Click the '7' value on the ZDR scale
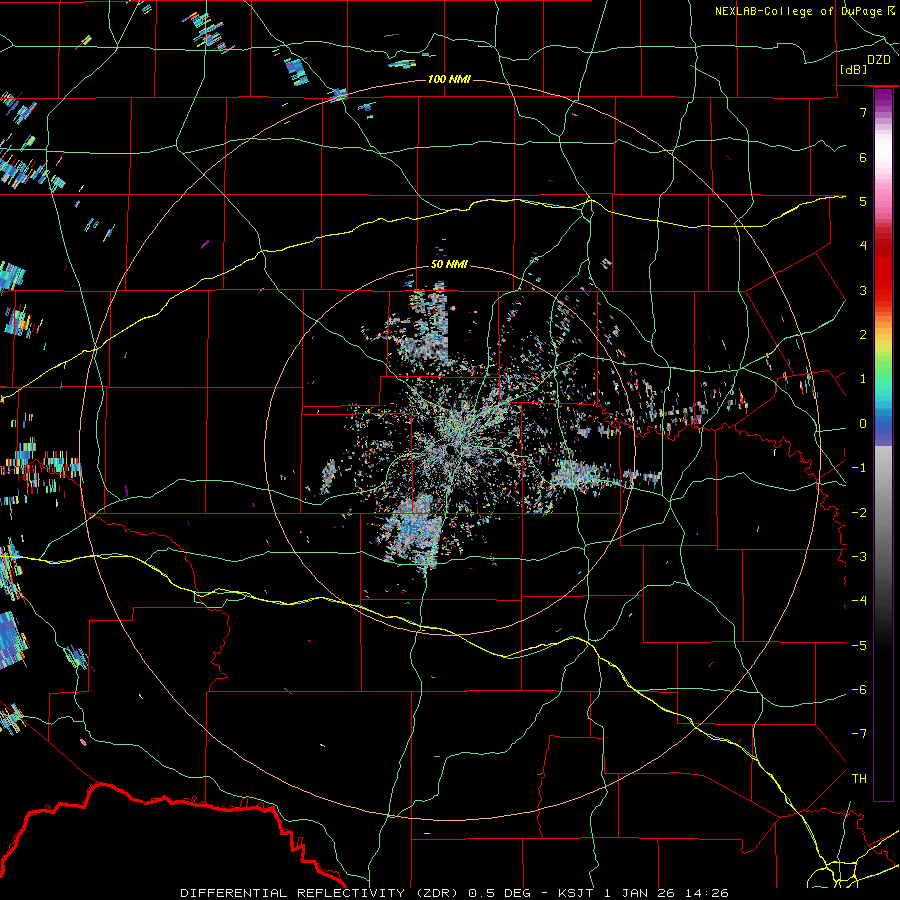900x900 pixels. pos(863,112)
